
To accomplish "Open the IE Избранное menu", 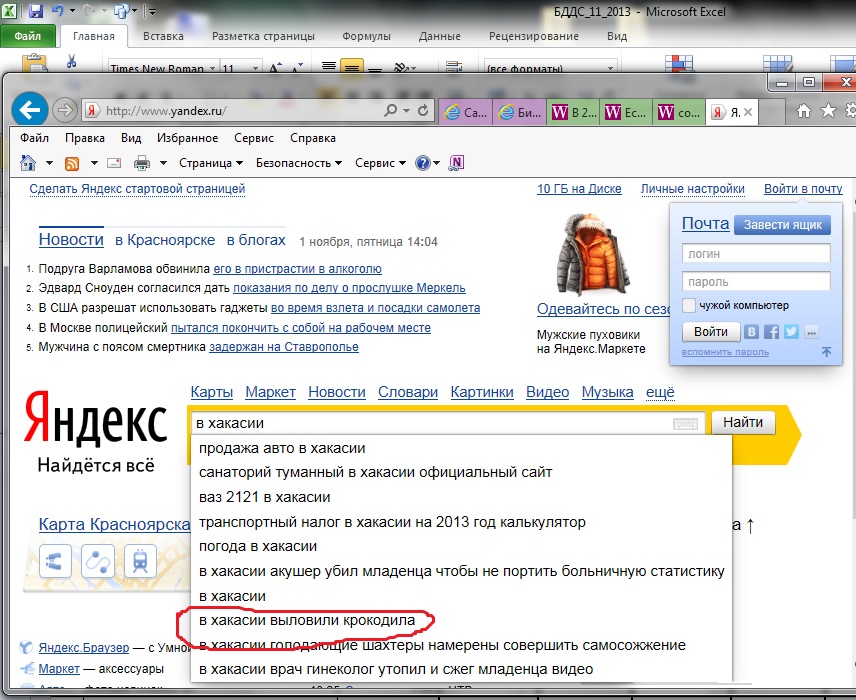I will click(187, 138).
